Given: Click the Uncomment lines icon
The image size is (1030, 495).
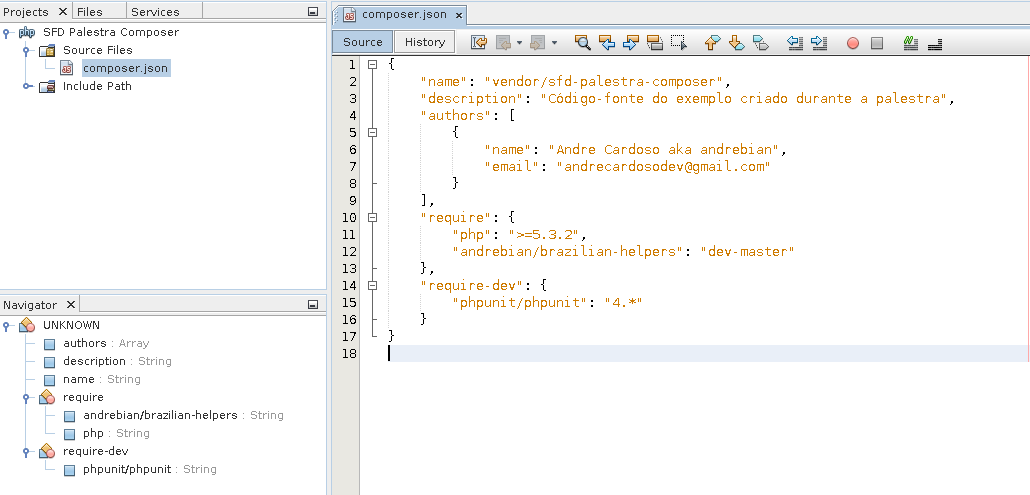Looking at the screenshot, I should (935, 44).
